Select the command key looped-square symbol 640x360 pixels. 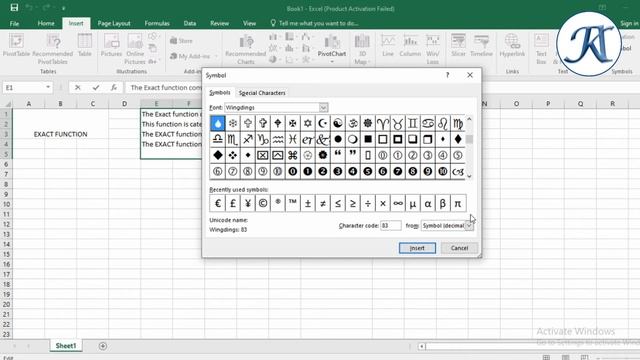click(293, 156)
